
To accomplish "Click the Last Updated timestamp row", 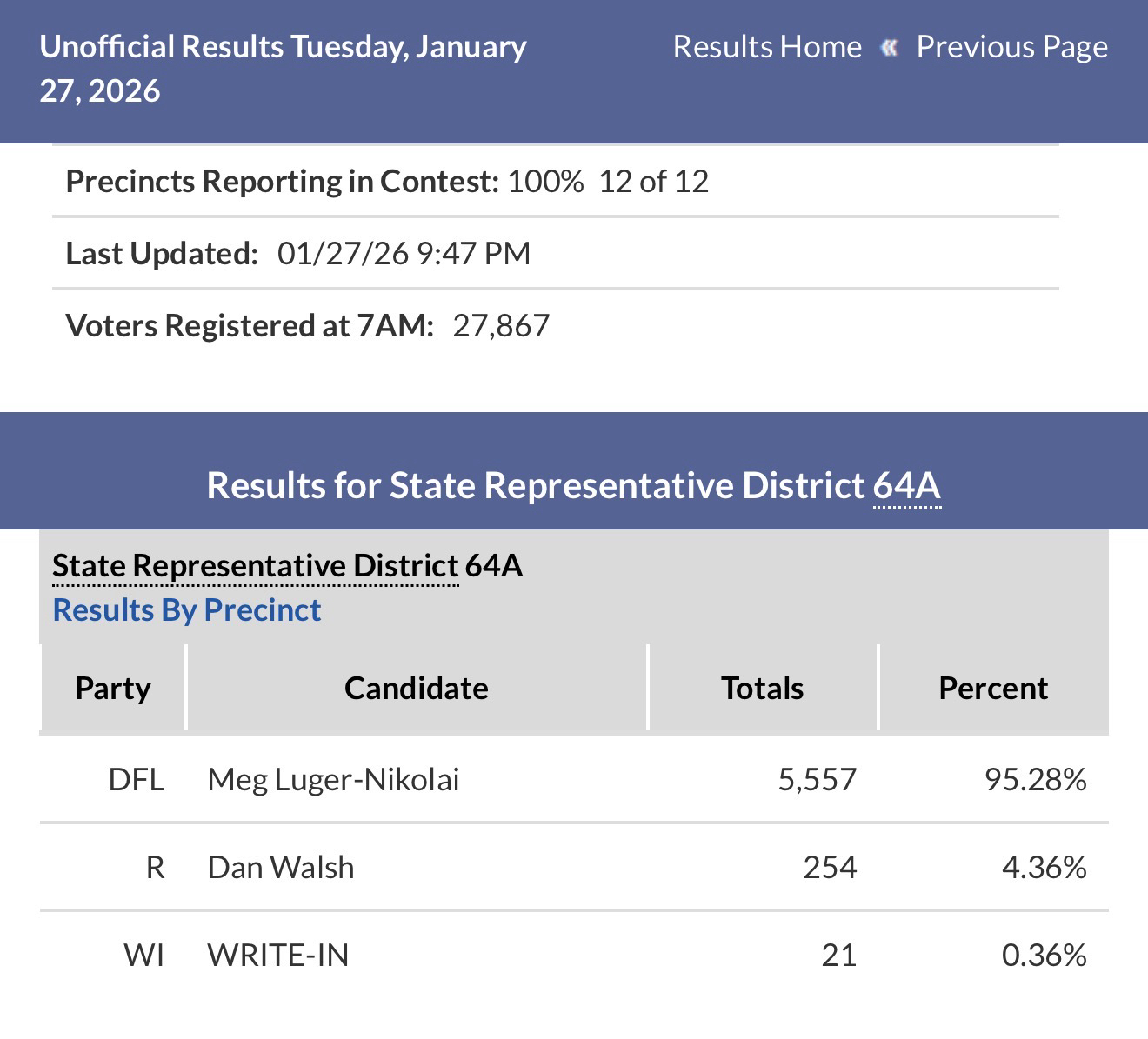I will 297,253.
